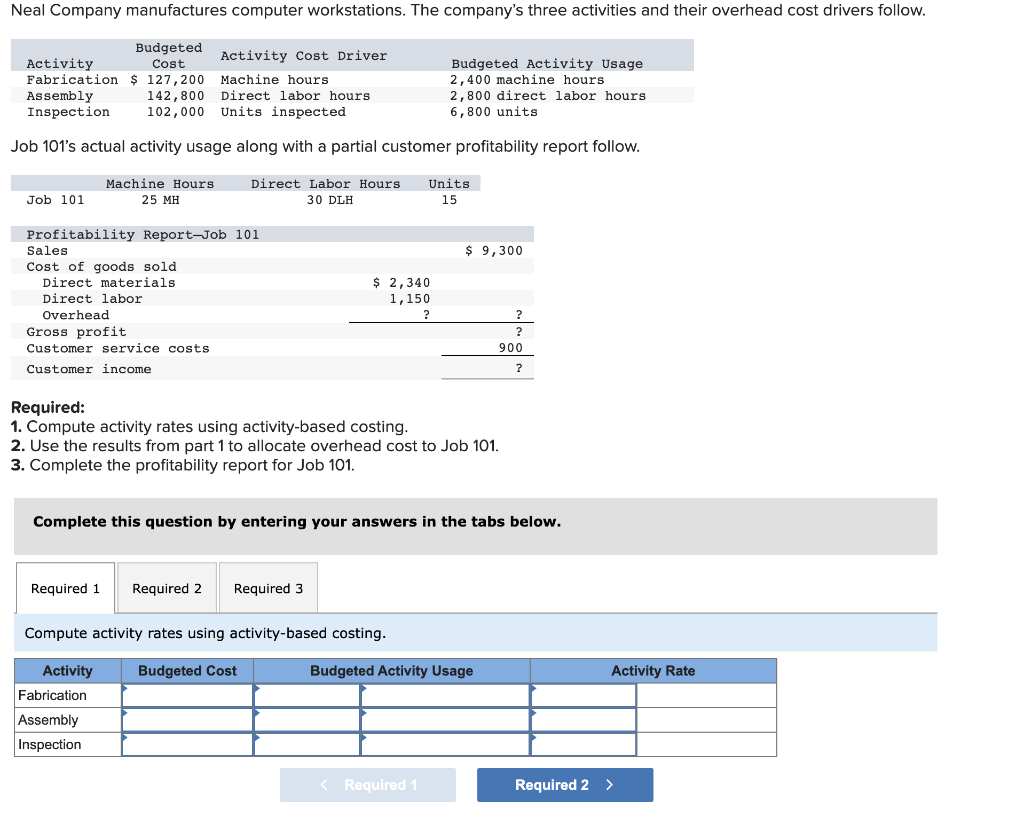Click the Fabrication Activity Rate input cell
This screenshot has height=832, width=1024.
pos(585,695)
